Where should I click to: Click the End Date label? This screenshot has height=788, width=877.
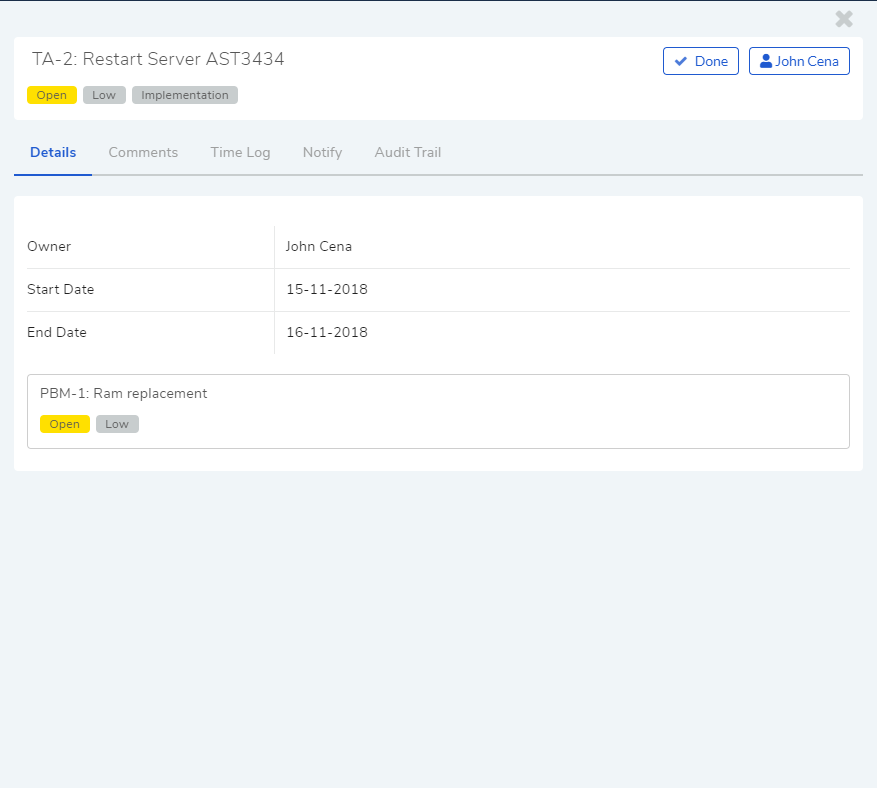pyautogui.click(x=56, y=332)
